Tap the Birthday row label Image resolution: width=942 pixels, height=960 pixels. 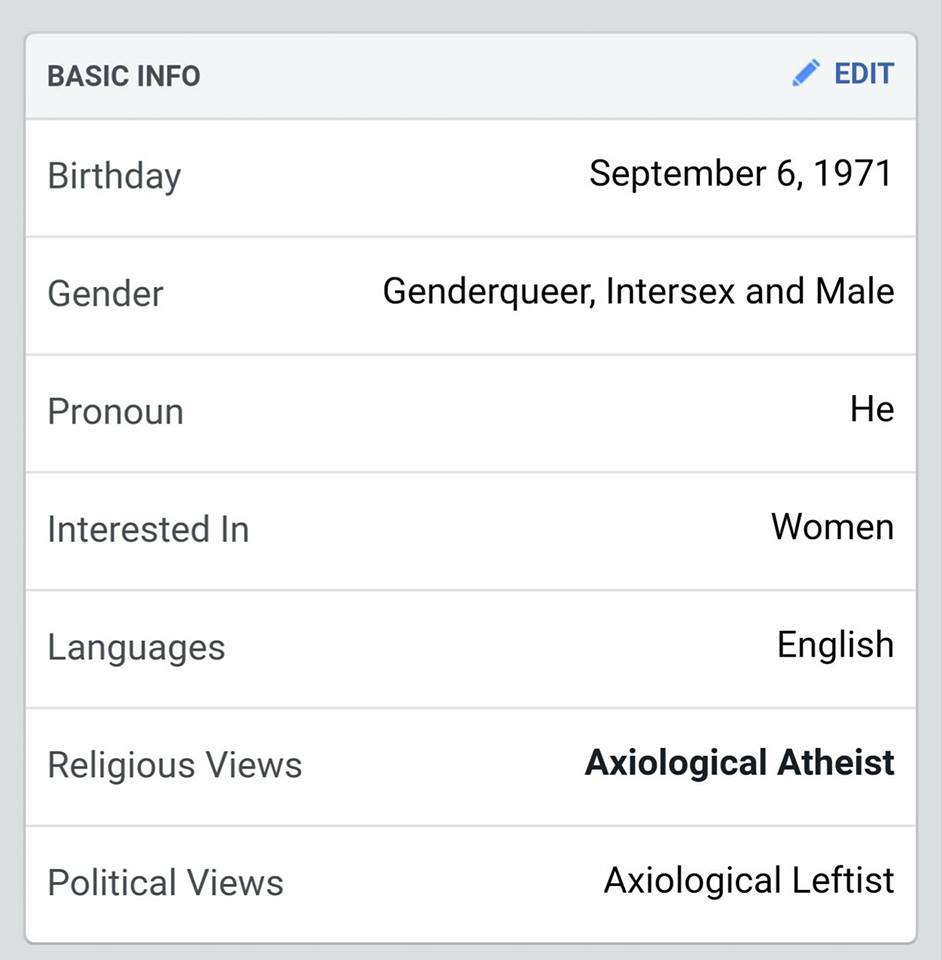(x=114, y=176)
